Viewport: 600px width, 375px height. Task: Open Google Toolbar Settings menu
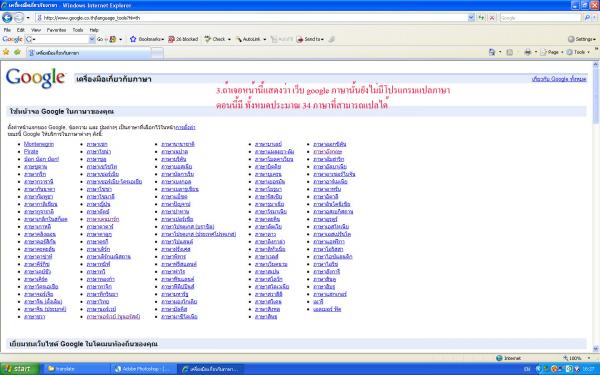coord(582,39)
